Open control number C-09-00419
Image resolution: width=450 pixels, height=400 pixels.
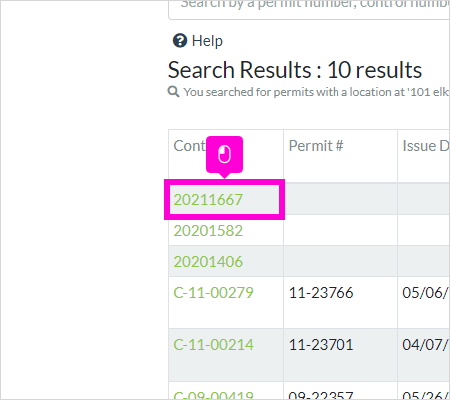click(x=213, y=395)
